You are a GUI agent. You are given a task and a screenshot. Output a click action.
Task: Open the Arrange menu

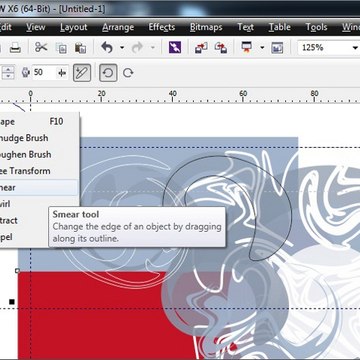pyautogui.click(x=117, y=27)
